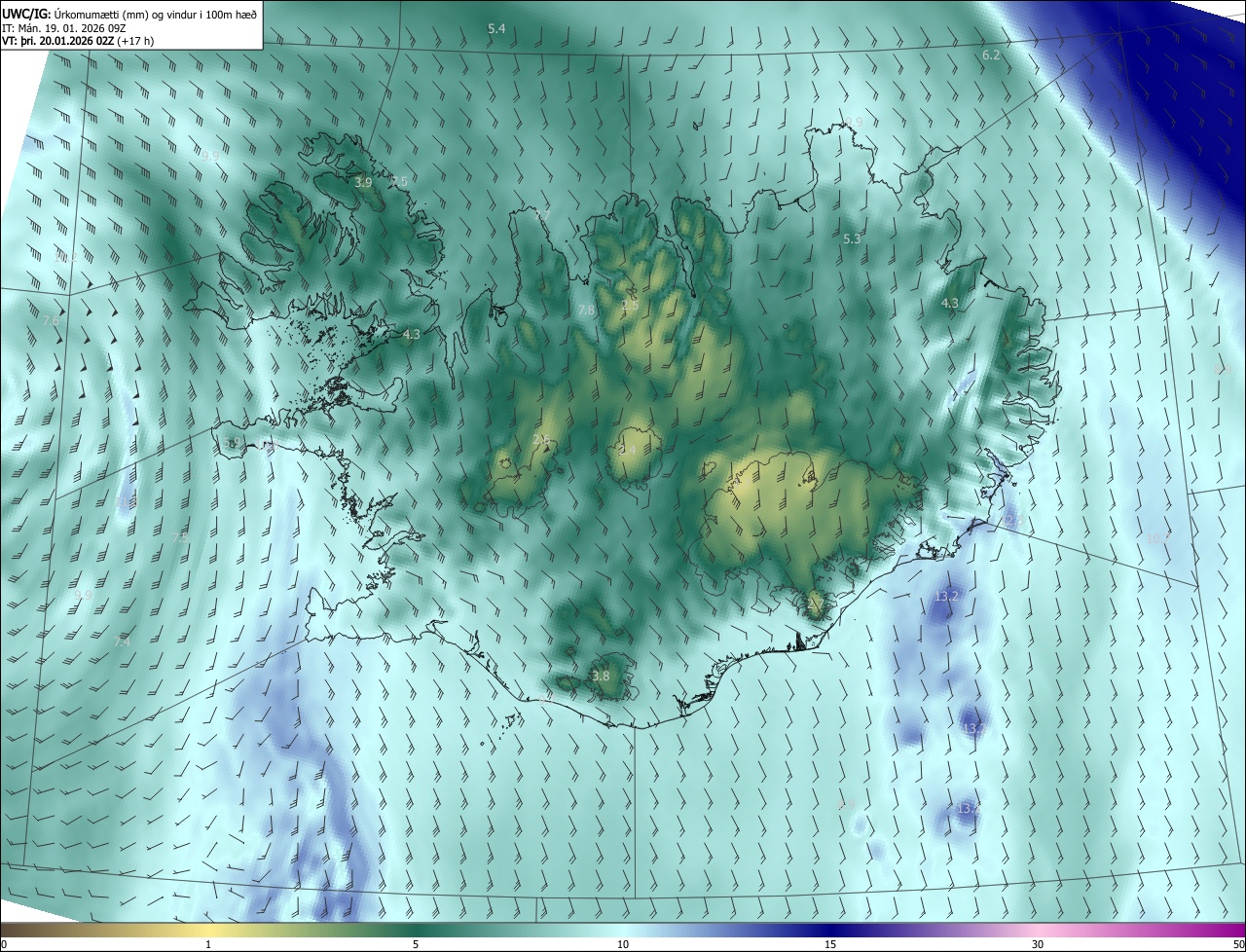This screenshot has height=952, width=1246.
Task: Select the 2.4 value label on the ice cap
Action: pyautogui.click(x=626, y=451)
